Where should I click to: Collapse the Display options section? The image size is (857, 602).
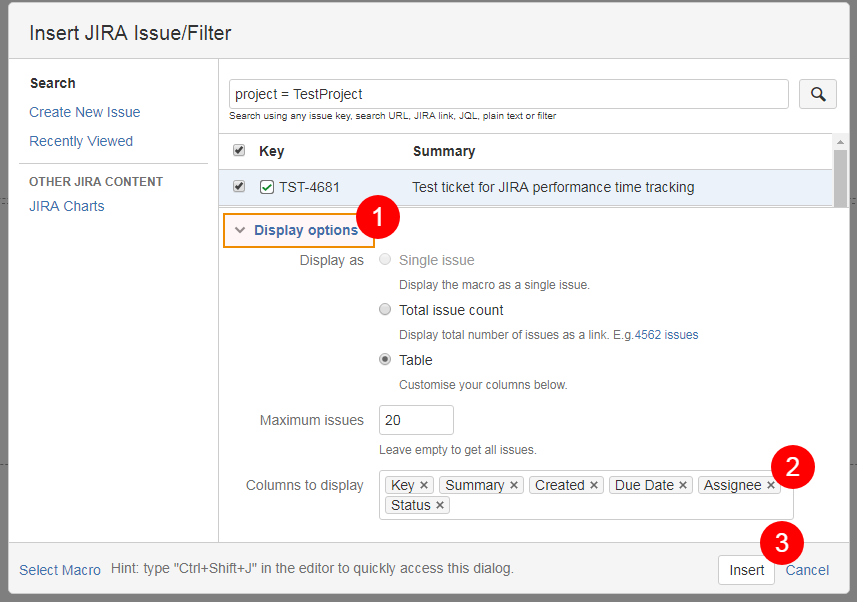coord(298,230)
